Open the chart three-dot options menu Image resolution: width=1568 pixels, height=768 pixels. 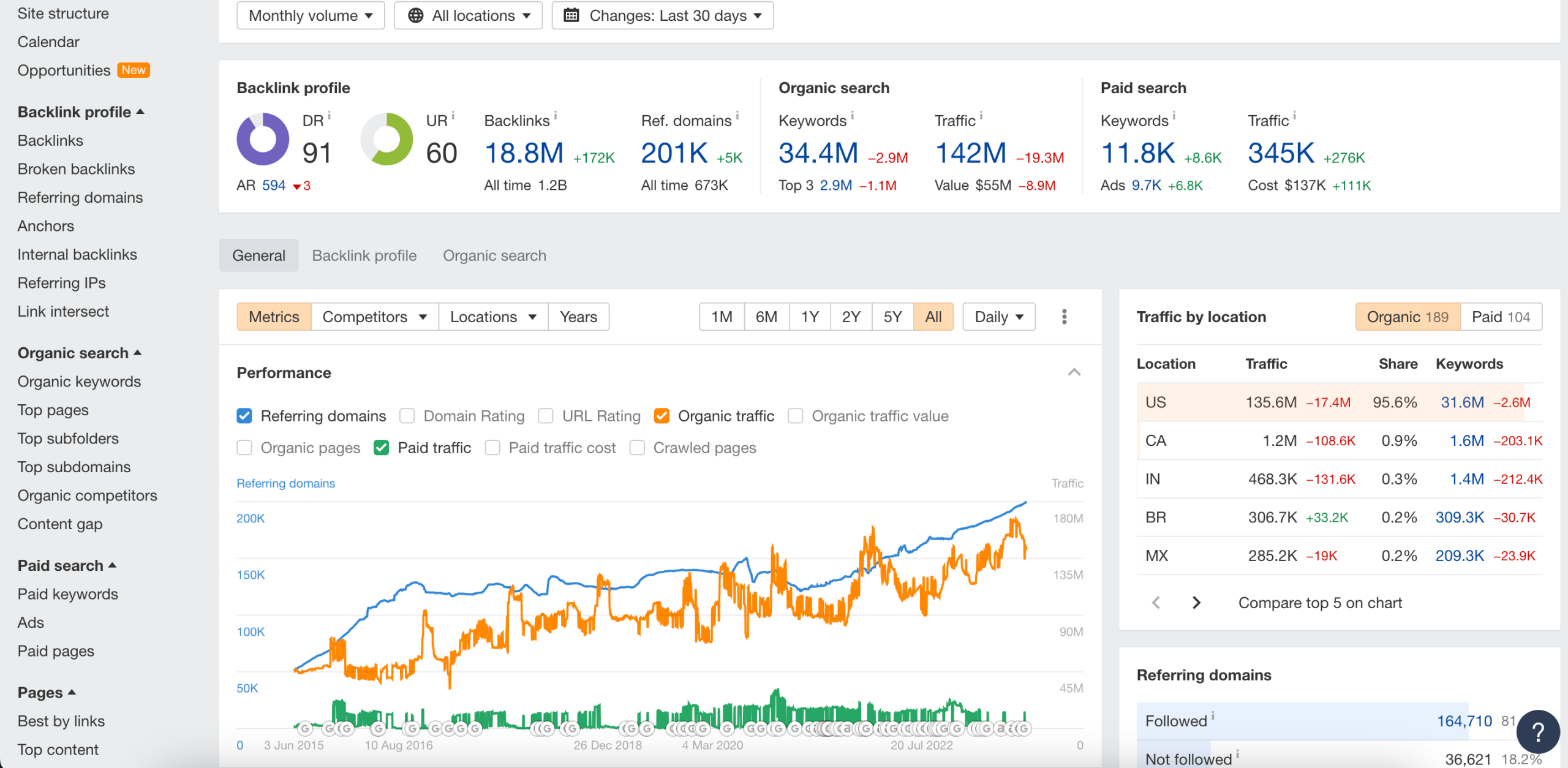click(1064, 317)
